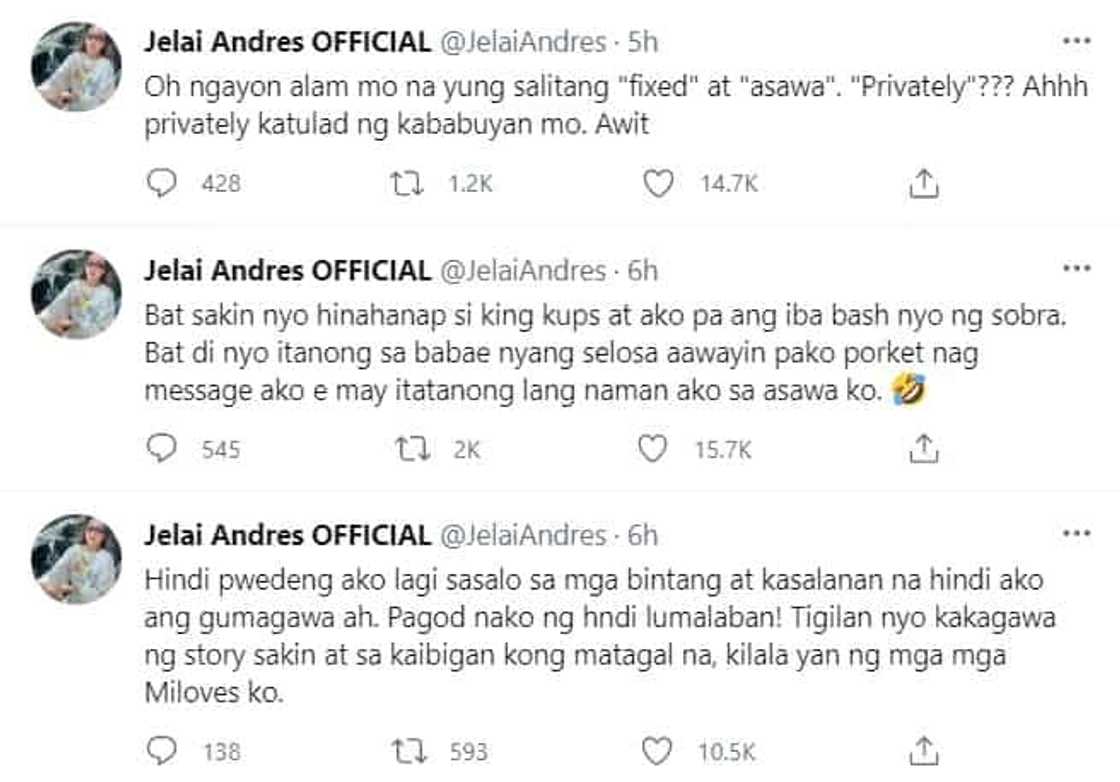The height and width of the screenshot is (782, 1120).
Task: Share the tweet mentioning Miloves
Action: click(925, 749)
